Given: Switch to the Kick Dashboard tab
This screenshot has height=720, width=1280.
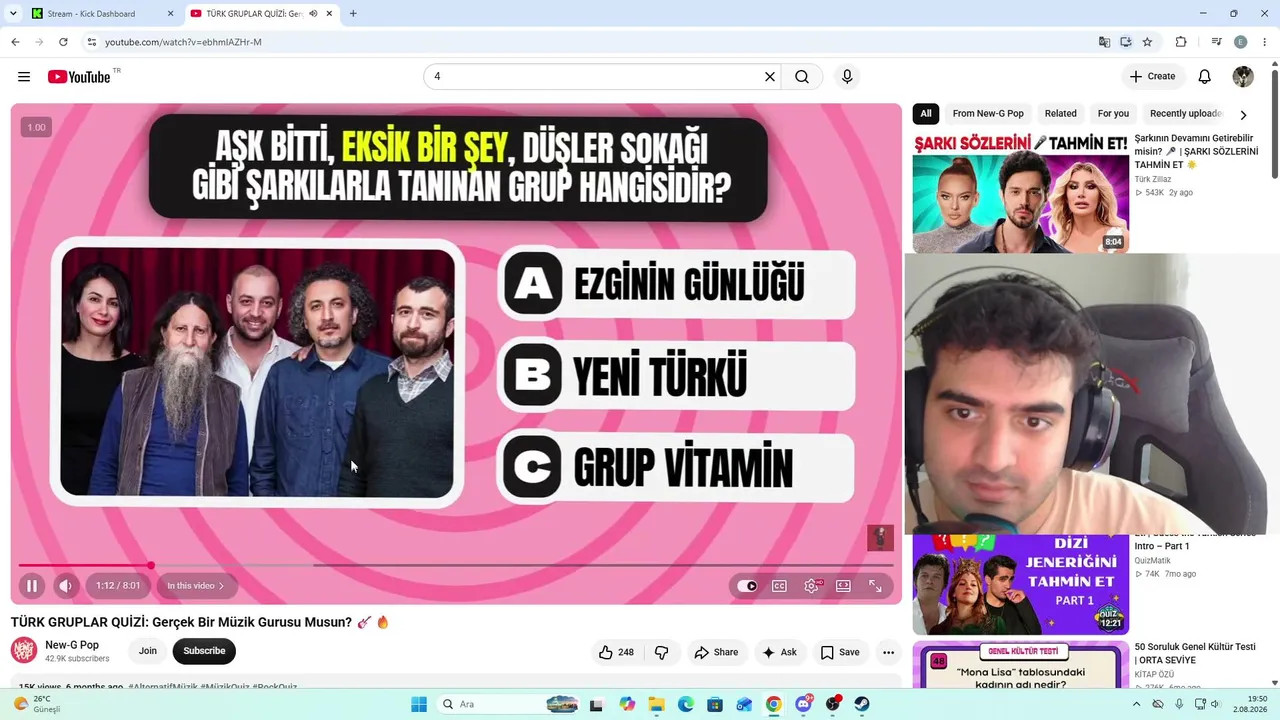Looking at the screenshot, I should pyautogui.click(x=99, y=14).
